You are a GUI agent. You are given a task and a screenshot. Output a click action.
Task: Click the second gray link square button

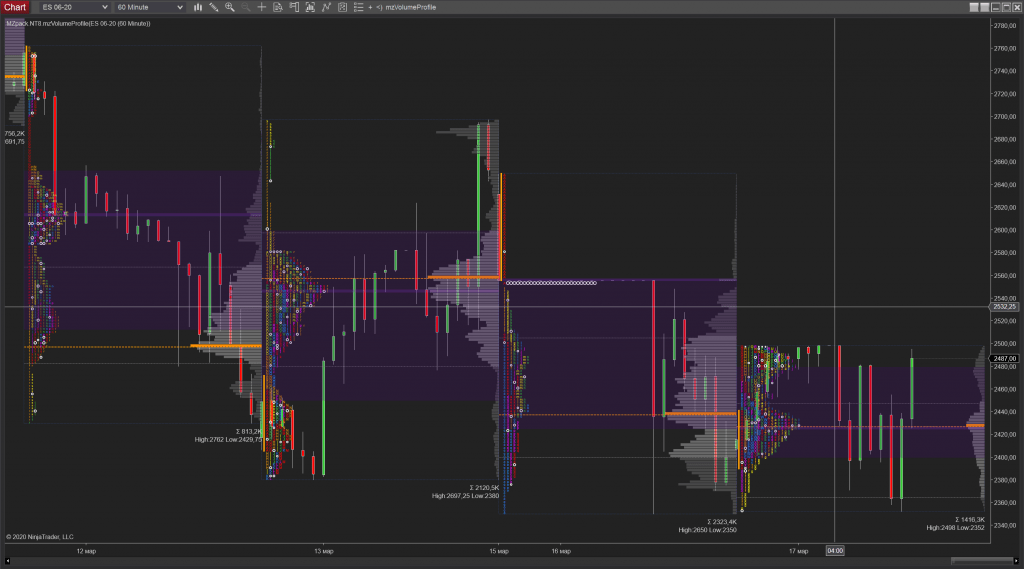tap(984, 7)
